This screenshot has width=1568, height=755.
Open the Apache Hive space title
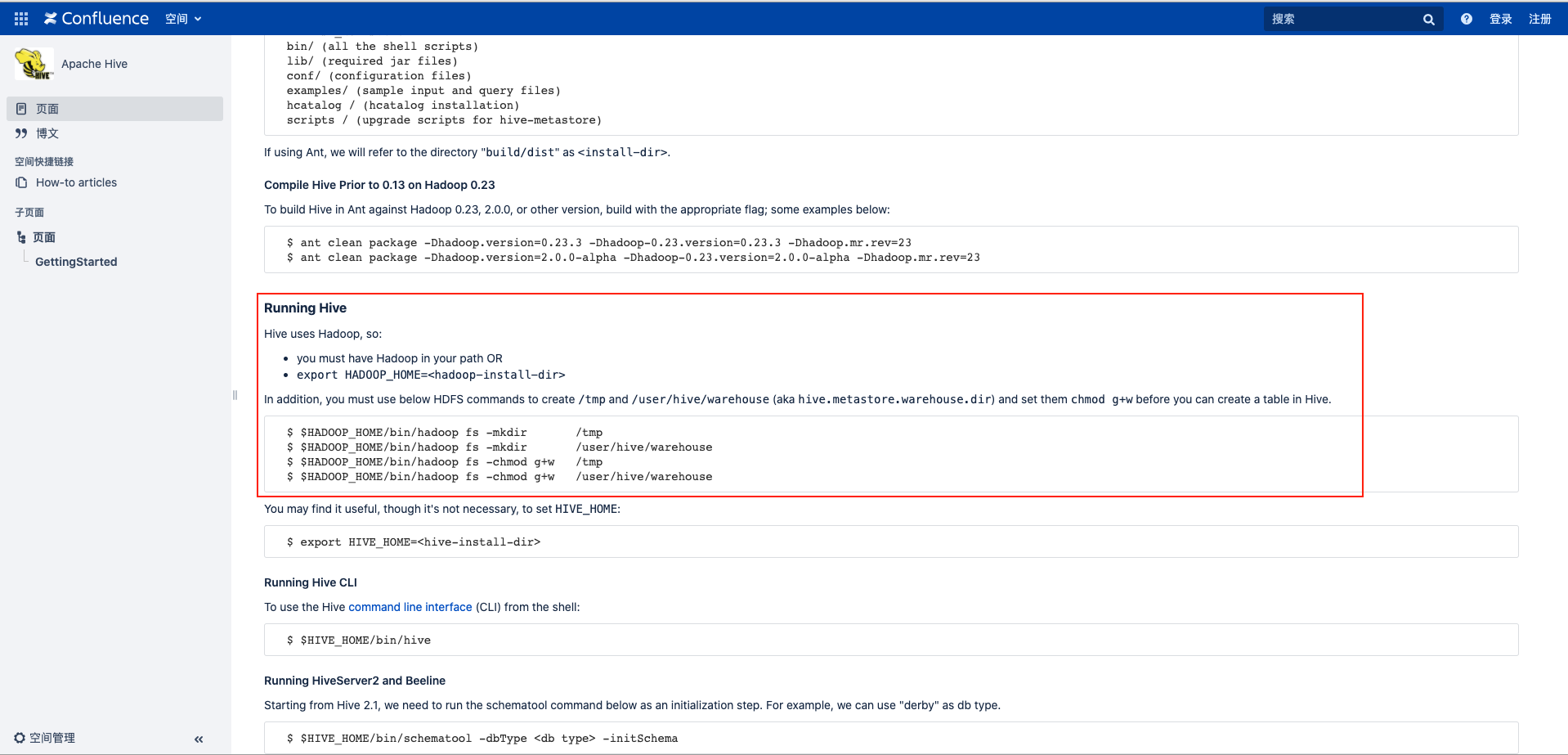[x=94, y=64]
